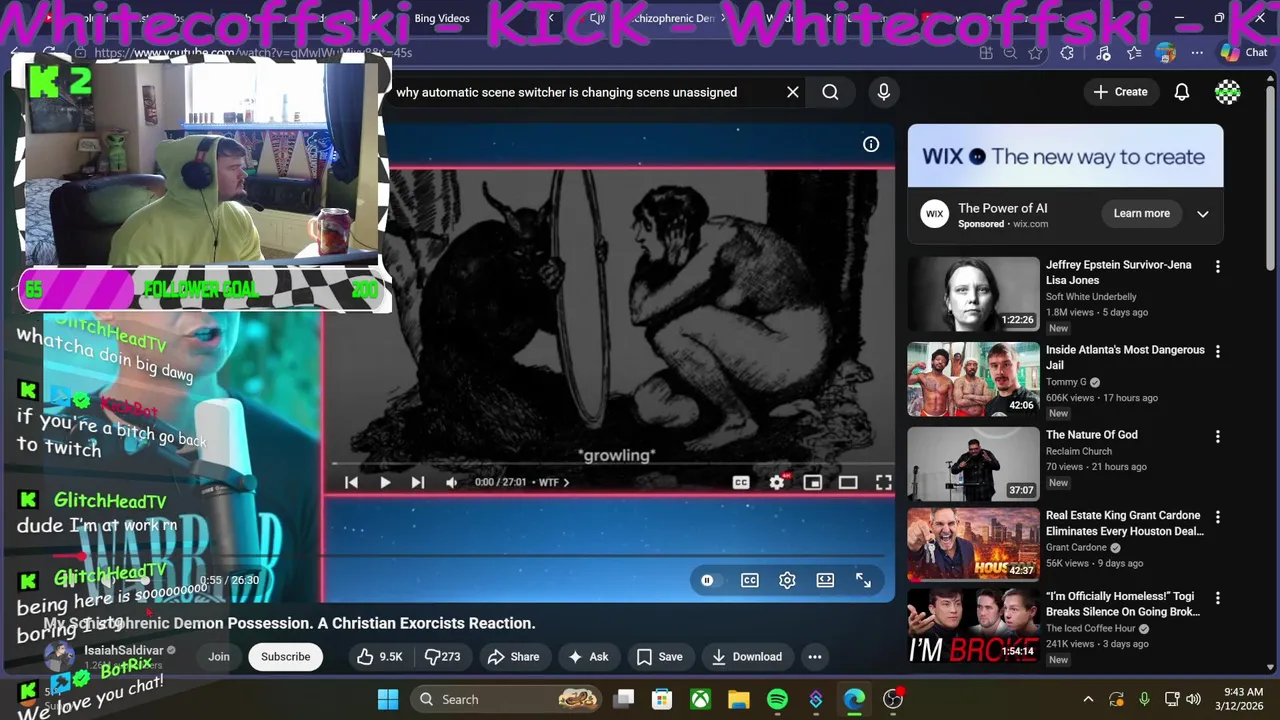
Task: Enter full screen on main player
Action: click(884, 482)
